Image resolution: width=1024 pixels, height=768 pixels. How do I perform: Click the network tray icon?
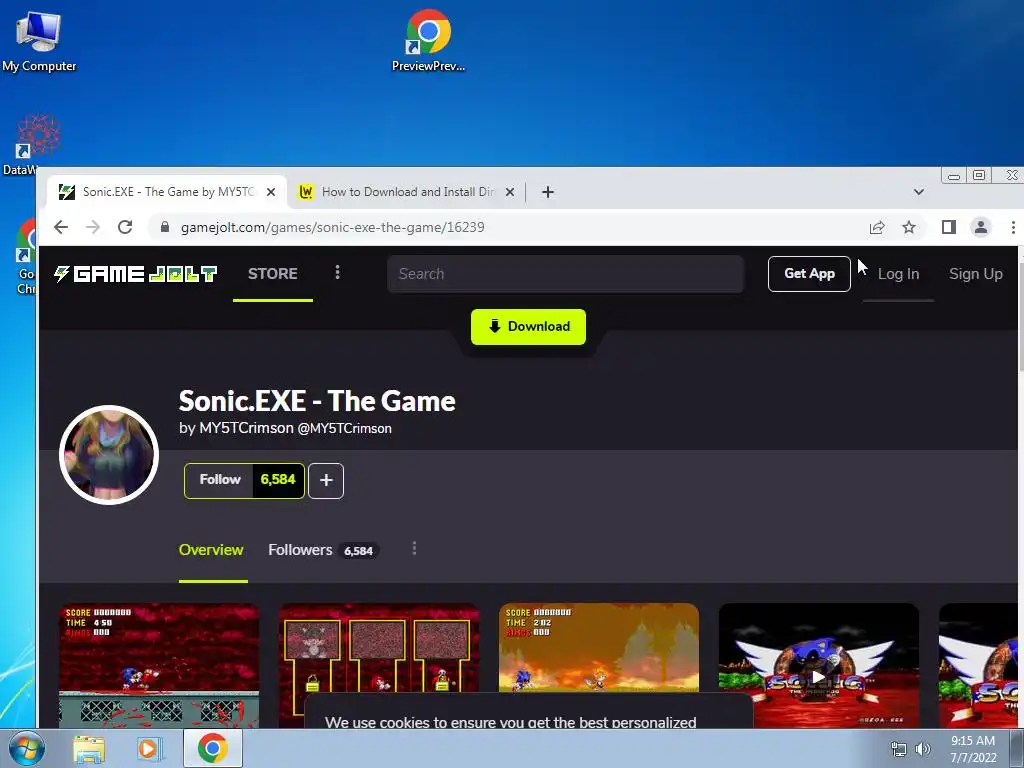point(899,749)
